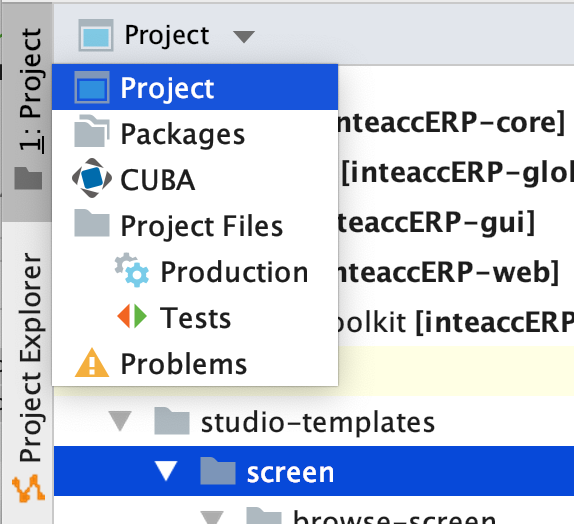
Task: Click the Tests red-green arrows icon
Action: point(132,316)
